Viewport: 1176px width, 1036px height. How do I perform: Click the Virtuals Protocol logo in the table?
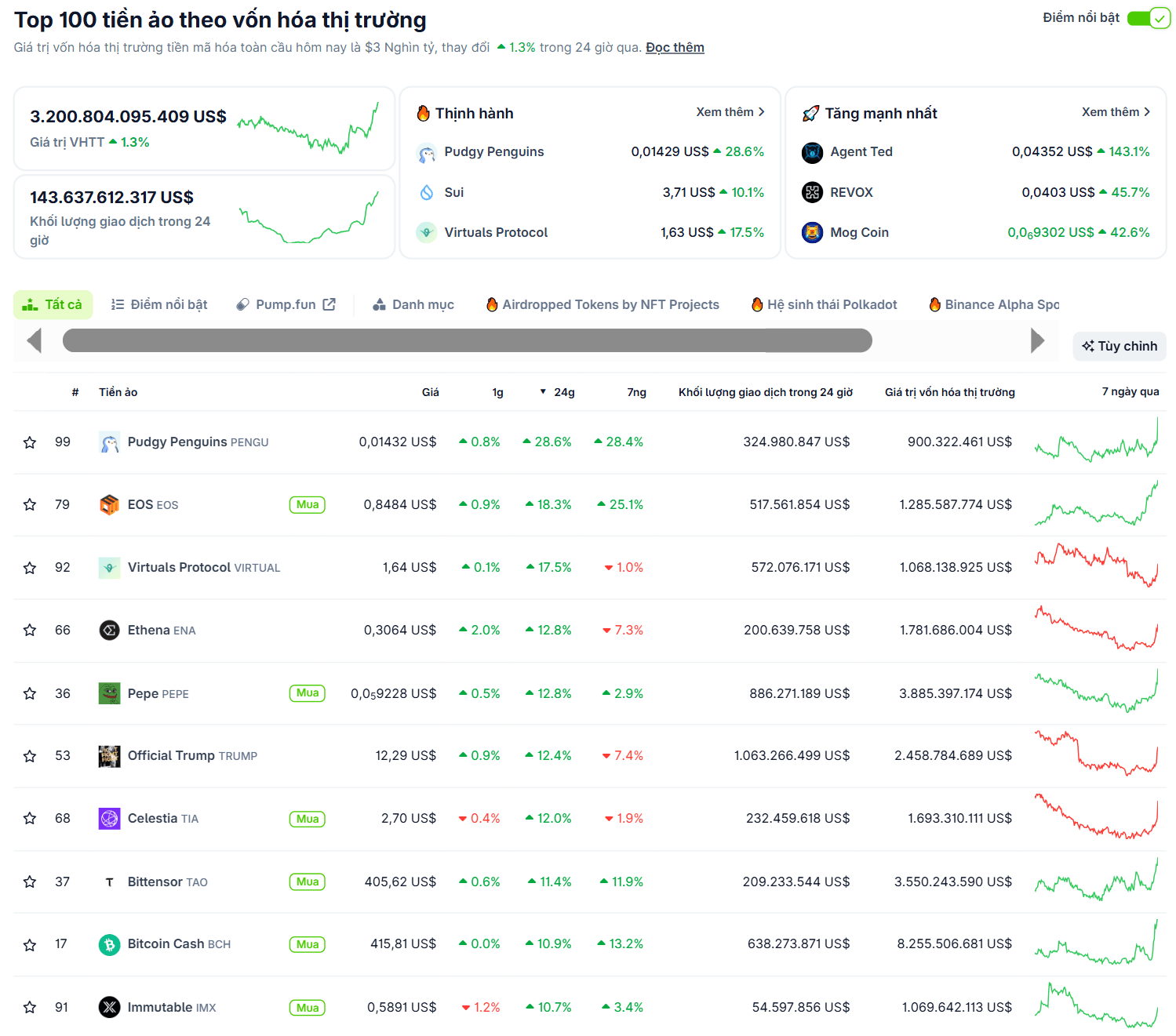coord(109,568)
